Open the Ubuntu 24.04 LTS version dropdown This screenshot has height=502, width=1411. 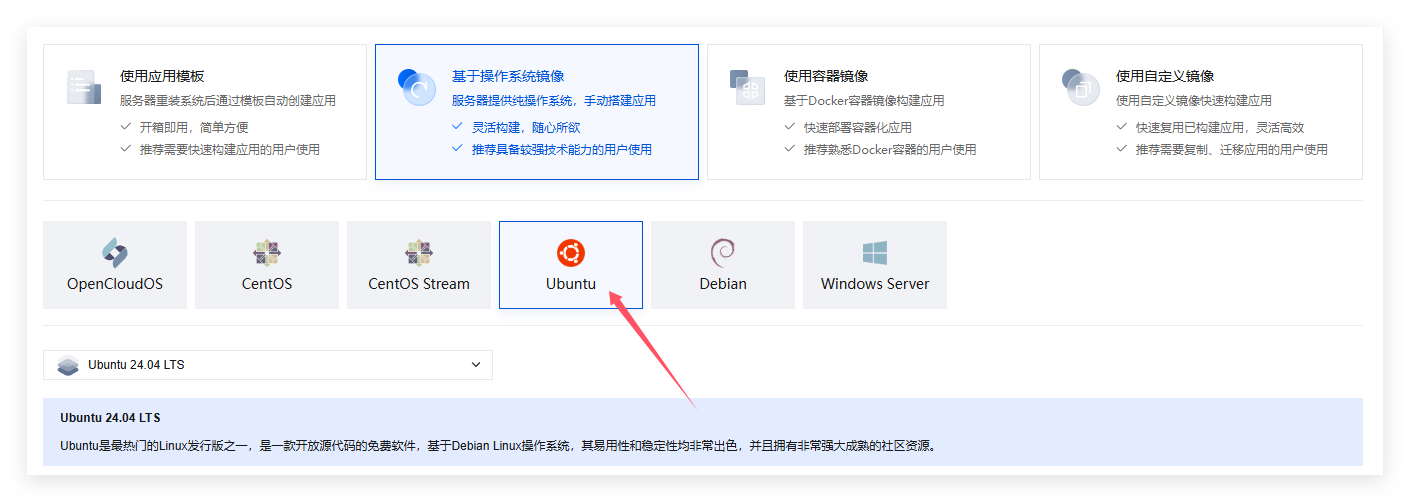pyautogui.click(x=268, y=365)
